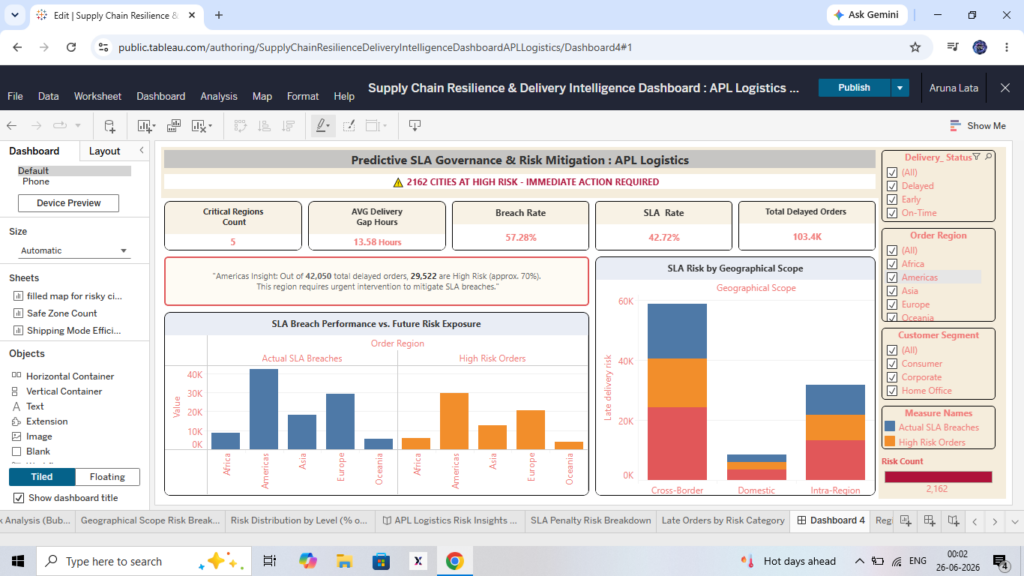Uncheck On-Time in Delivery_Status filter
The width and height of the screenshot is (1024, 576).
(892, 213)
